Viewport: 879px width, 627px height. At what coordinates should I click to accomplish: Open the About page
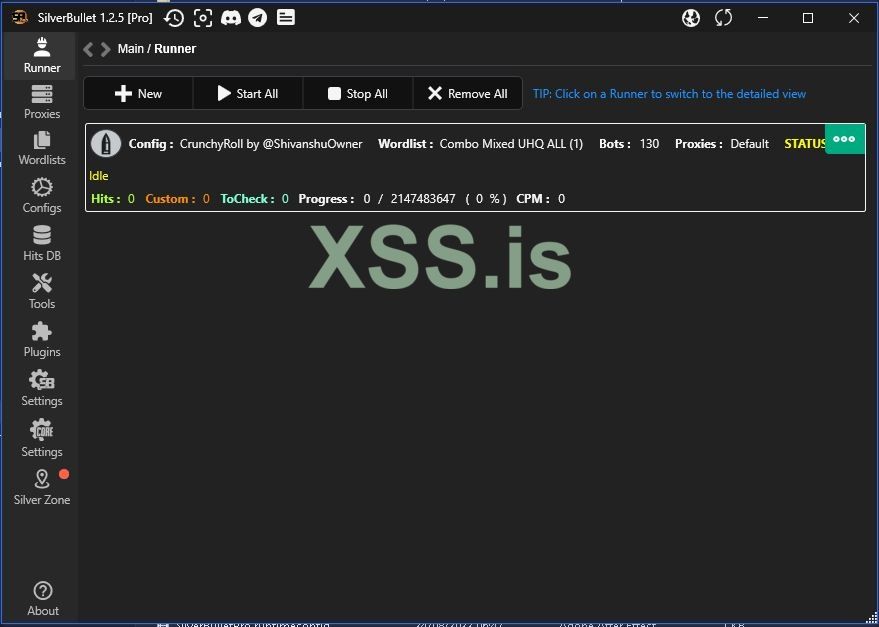[x=43, y=599]
